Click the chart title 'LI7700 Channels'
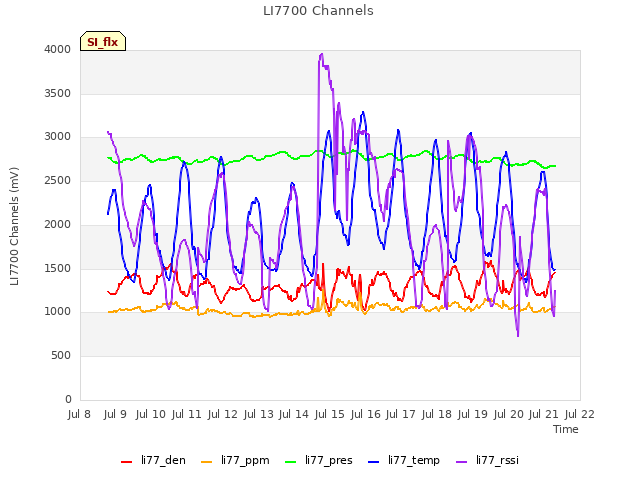Viewport: 640px width, 480px height. 318,11
